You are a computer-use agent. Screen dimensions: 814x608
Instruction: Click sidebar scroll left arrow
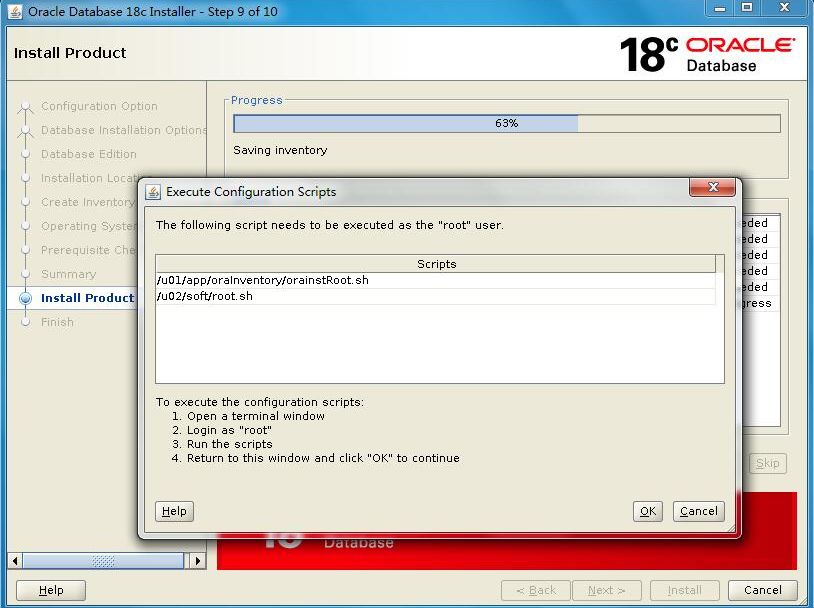tap(15, 561)
